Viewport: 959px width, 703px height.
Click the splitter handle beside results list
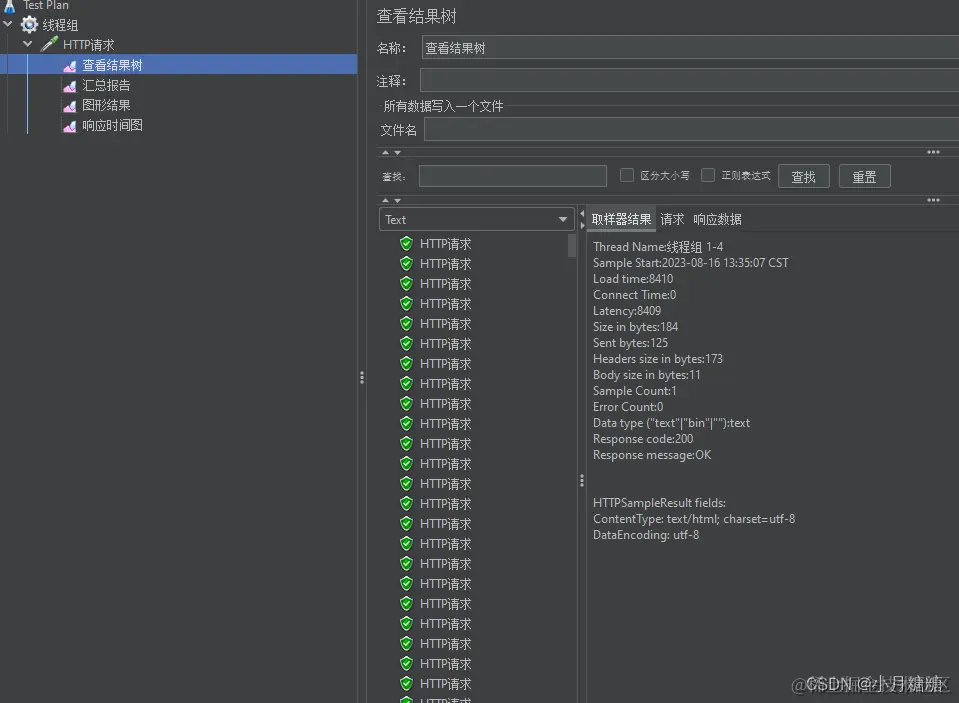[582, 481]
